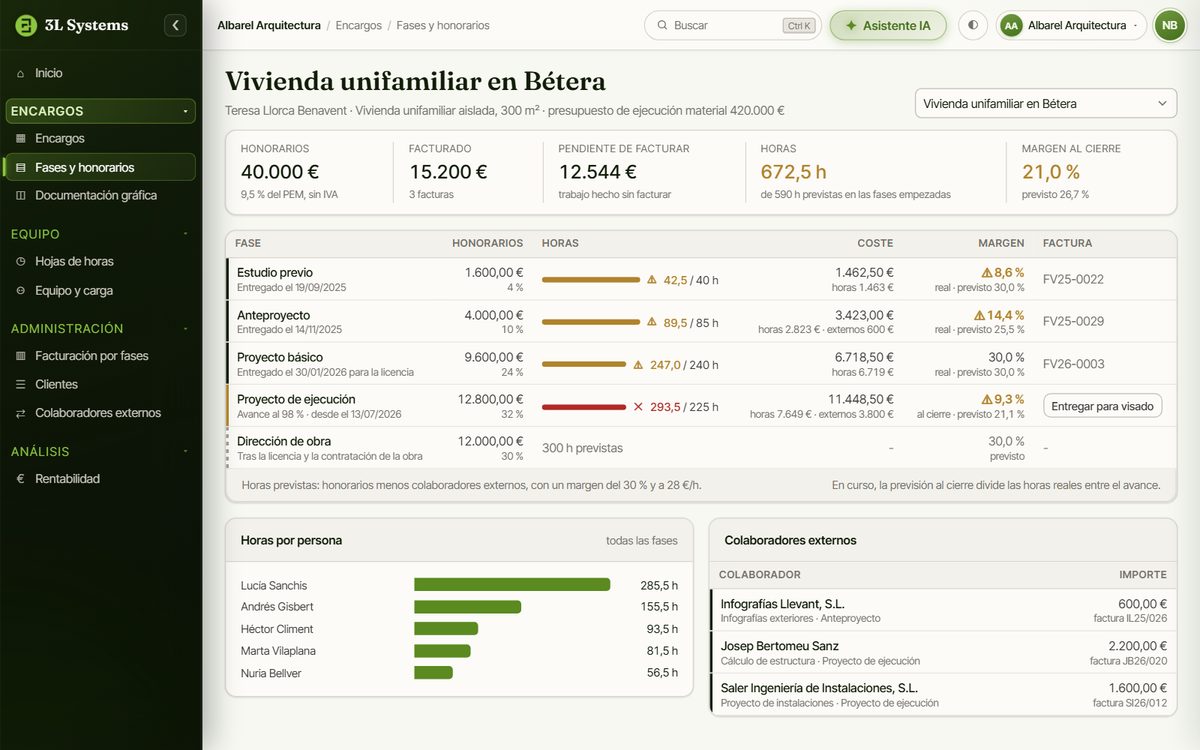The height and width of the screenshot is (750, 1200).
Task: Click the Rentabilidad euro icon
Action: (x=20, y=478)
